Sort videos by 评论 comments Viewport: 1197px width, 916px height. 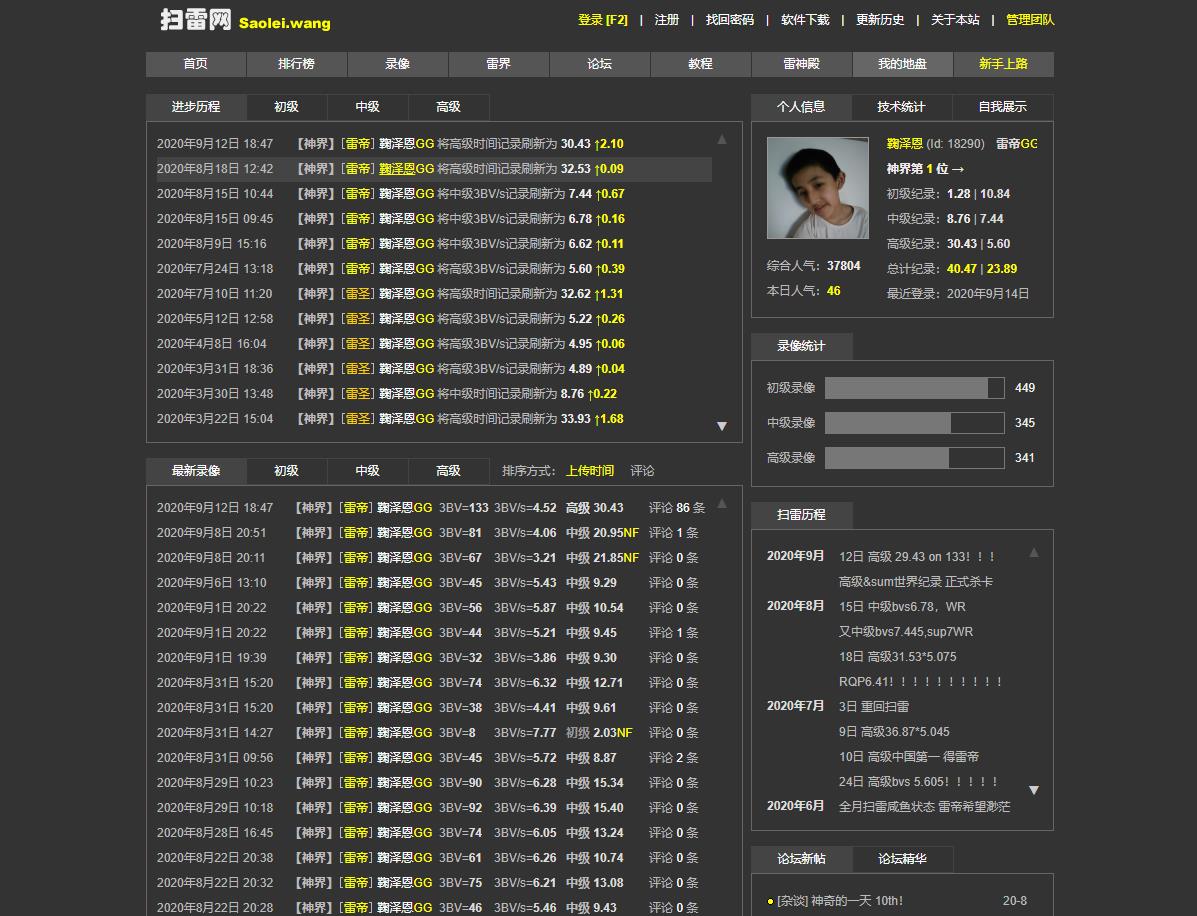coord(642,471)
